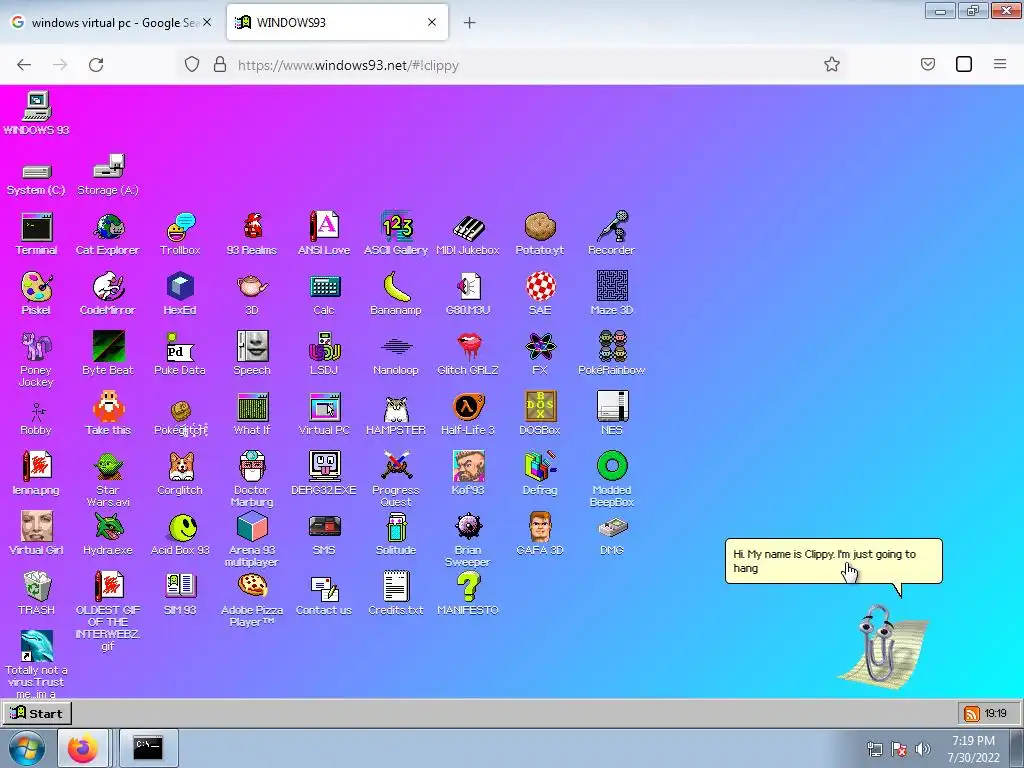Open Star Wars.avi Yoda icon
The height and width of the screenshot is (768, 1024).
108,467
